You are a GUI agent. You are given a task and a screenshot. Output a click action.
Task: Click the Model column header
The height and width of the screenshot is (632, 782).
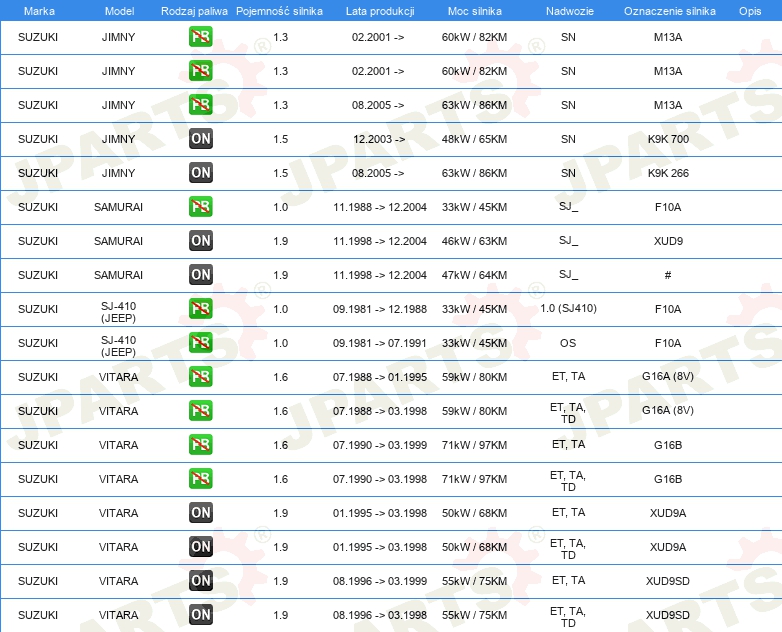click(119, 11)
